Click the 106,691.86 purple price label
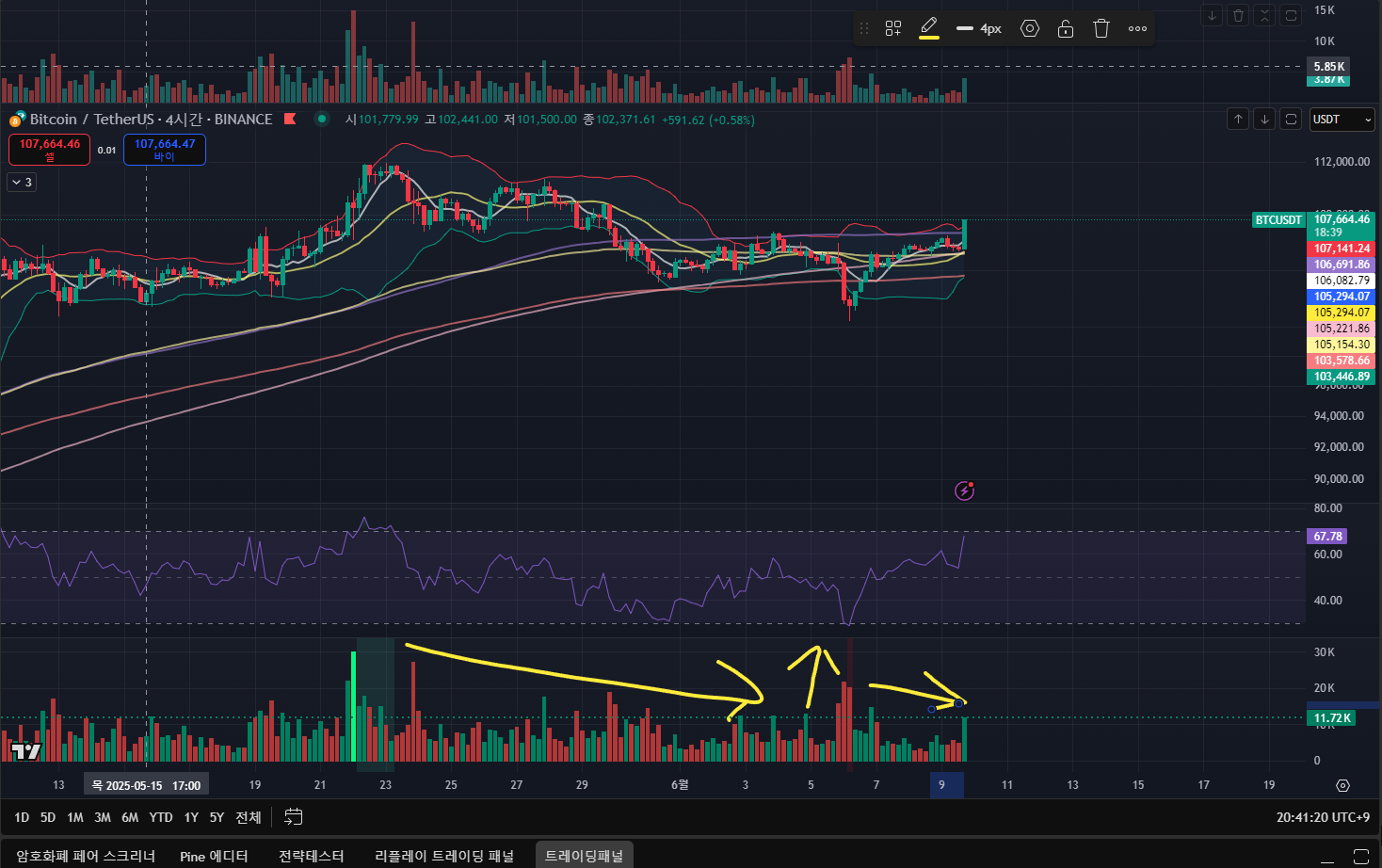Image resolution: width=1382 pixels, height=868 pixels. pos(1342,265)
